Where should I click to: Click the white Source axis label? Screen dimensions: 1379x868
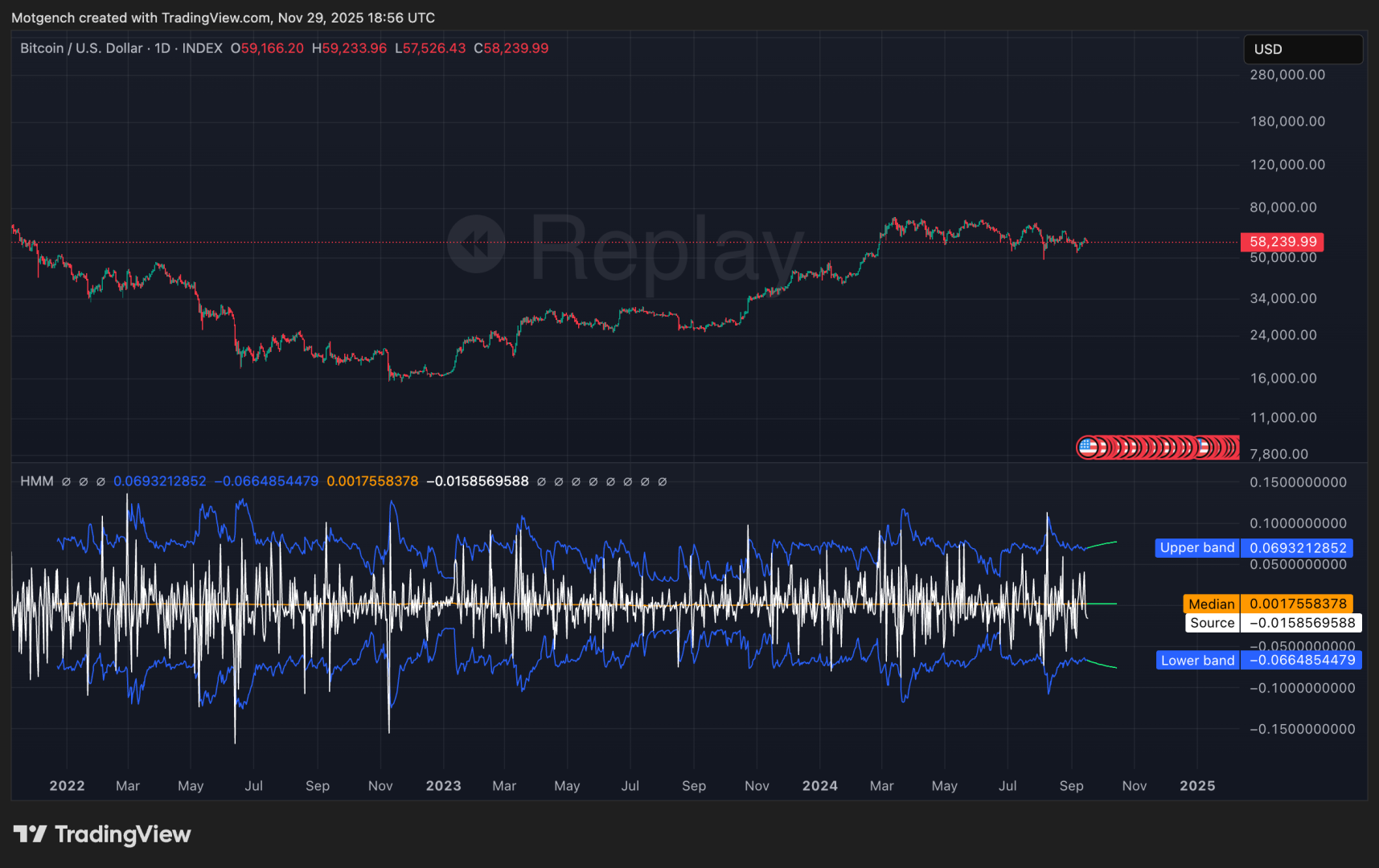[x=1212, y=623]
